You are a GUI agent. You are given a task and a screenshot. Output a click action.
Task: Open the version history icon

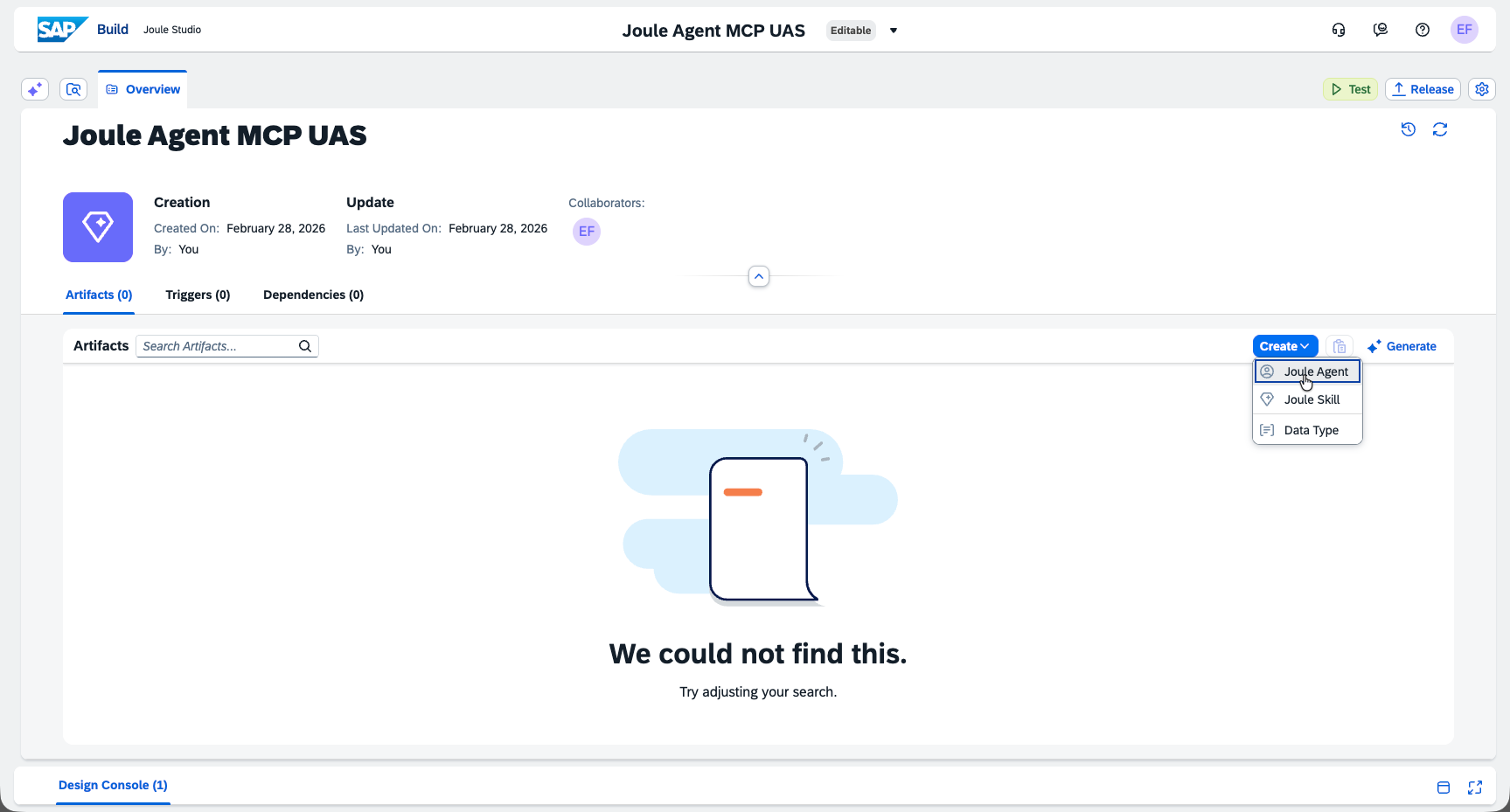click(x=1409, y=129)
